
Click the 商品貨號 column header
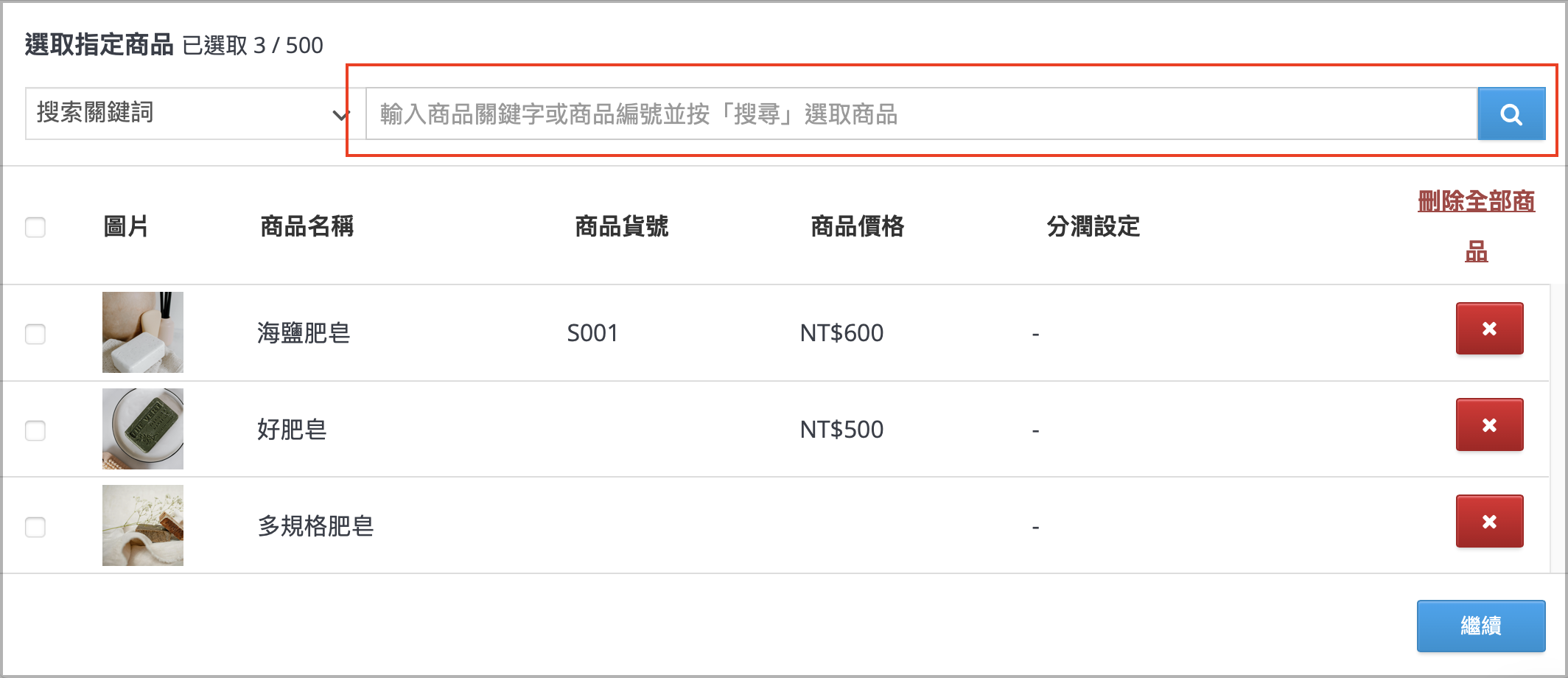coord(622,226)
